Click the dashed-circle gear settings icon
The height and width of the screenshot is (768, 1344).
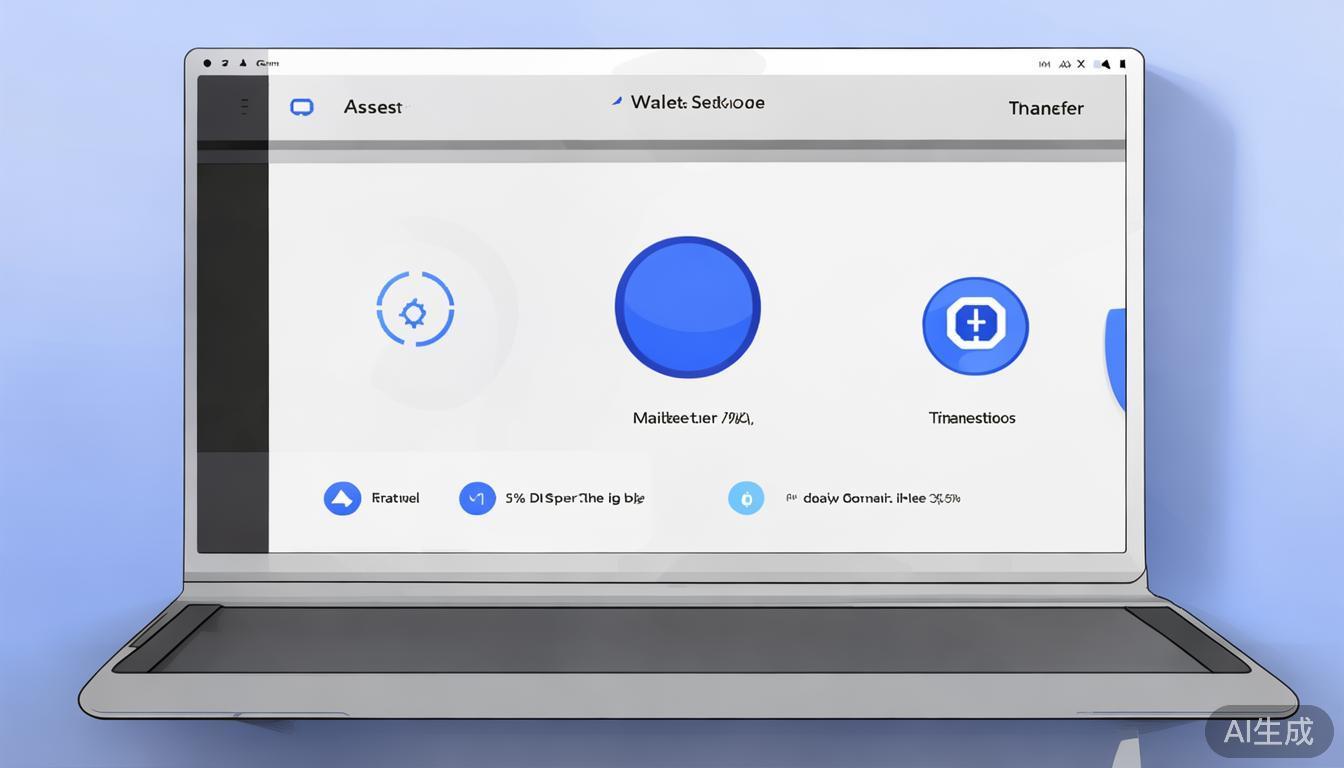click(x=414, y=311)
